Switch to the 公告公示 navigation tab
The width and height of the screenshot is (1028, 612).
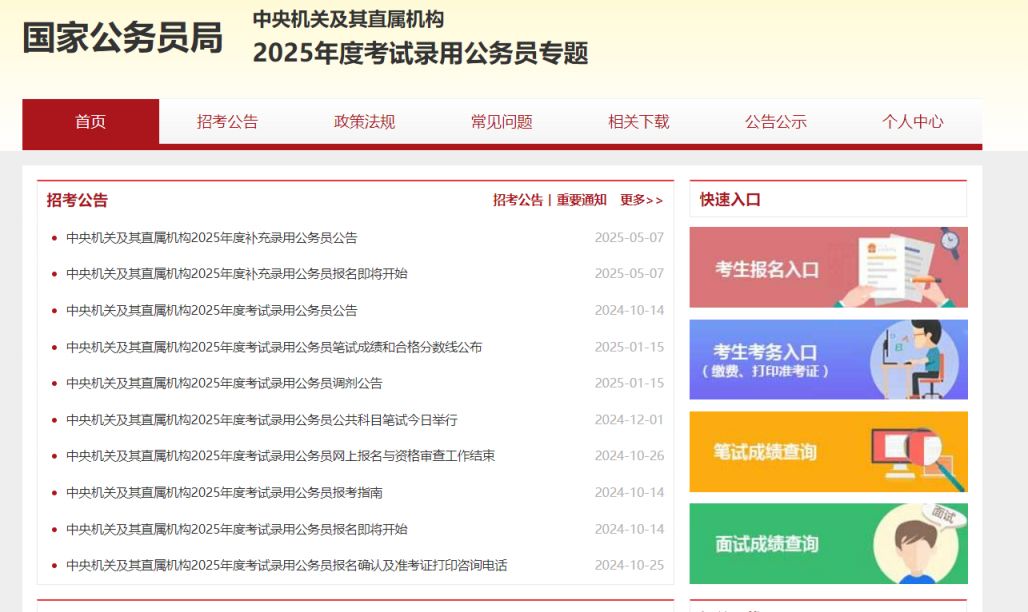(x=776, y=122)
